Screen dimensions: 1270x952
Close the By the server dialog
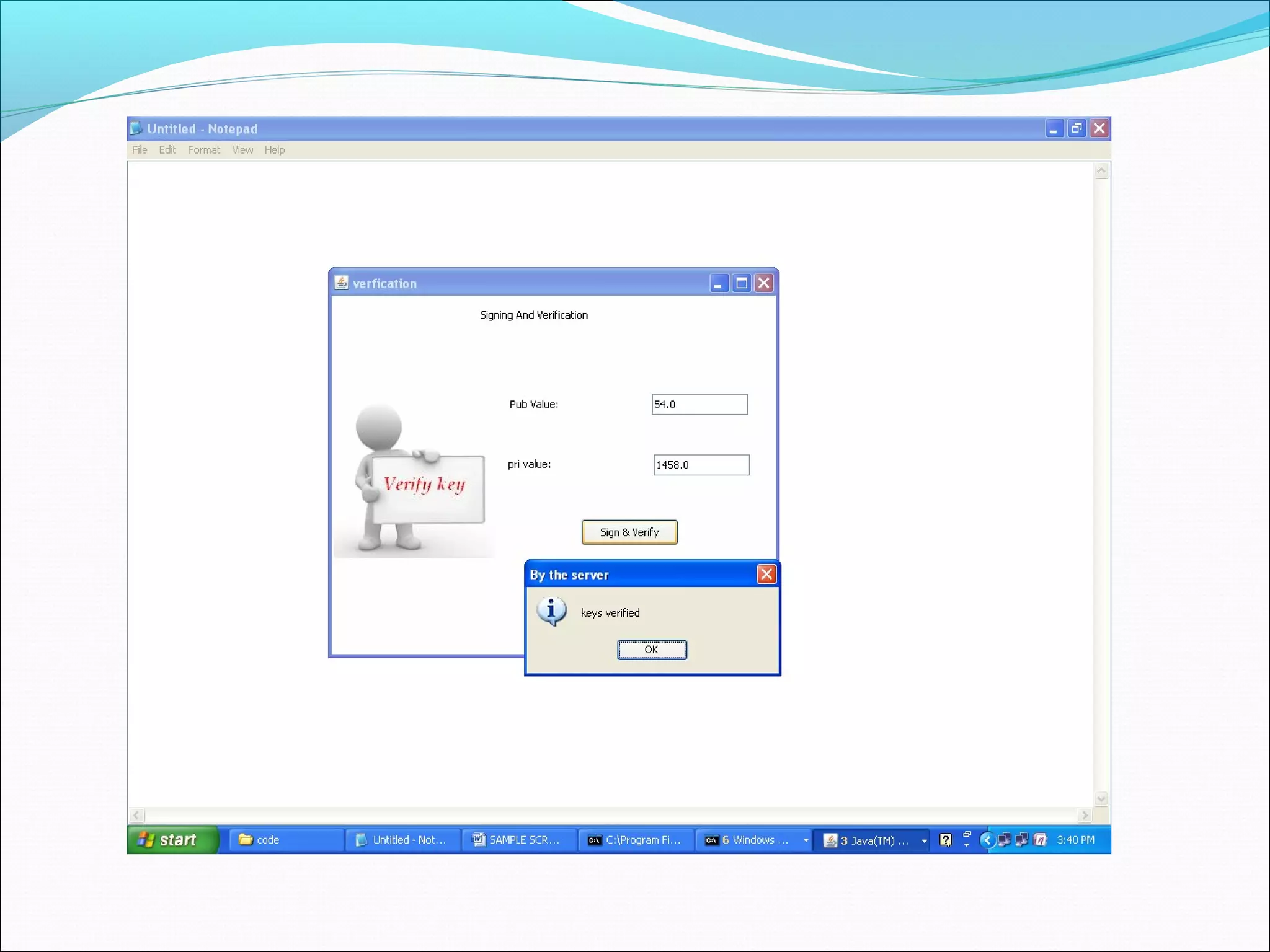tap(766, 575)
